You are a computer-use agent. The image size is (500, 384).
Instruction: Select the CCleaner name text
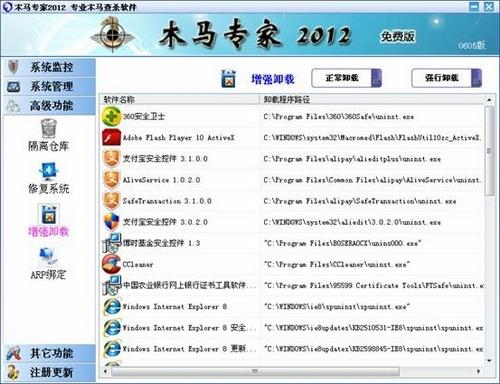(138, 264)
